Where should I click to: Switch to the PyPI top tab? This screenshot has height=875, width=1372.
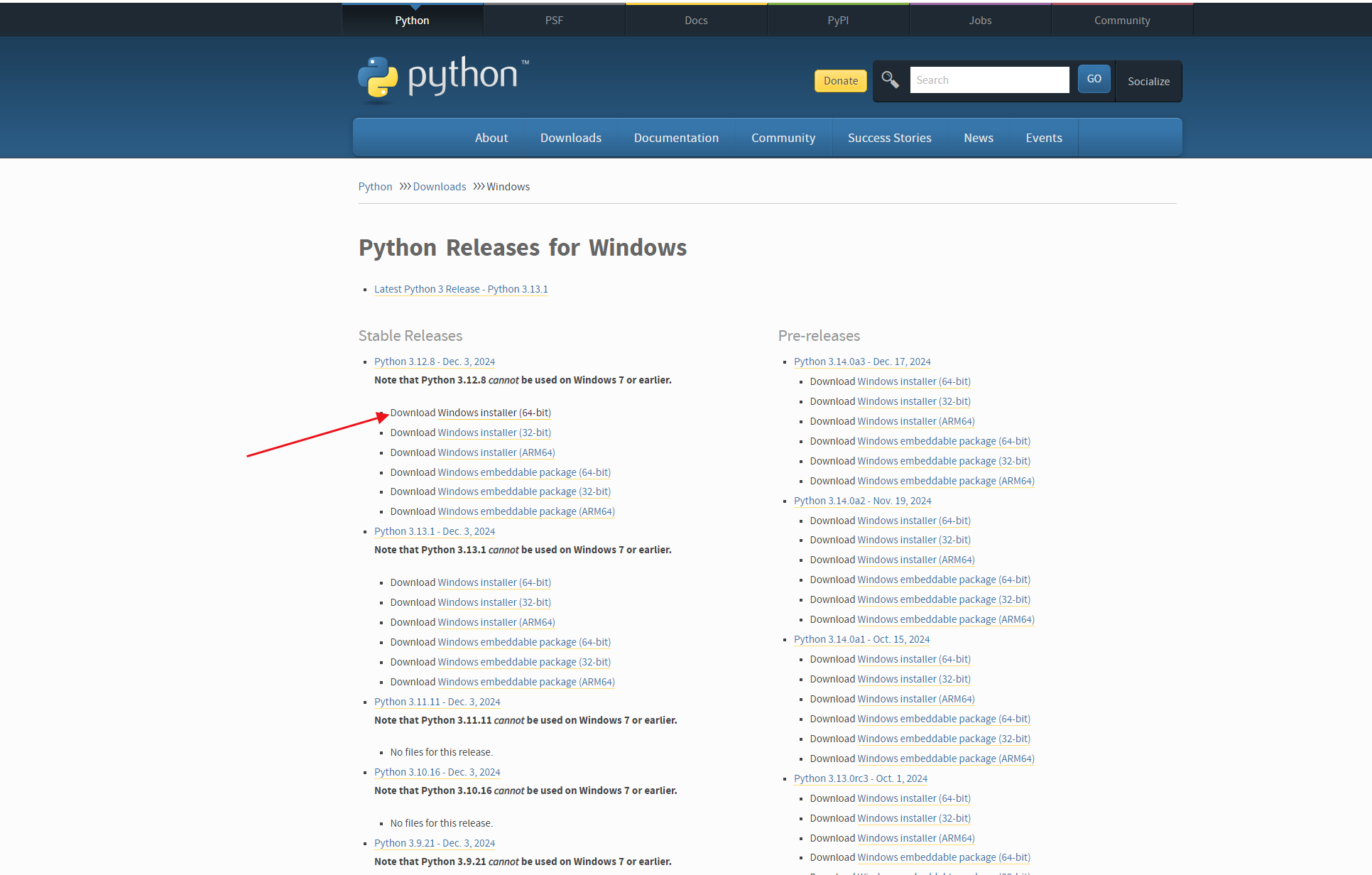click(x=838, y=21)
